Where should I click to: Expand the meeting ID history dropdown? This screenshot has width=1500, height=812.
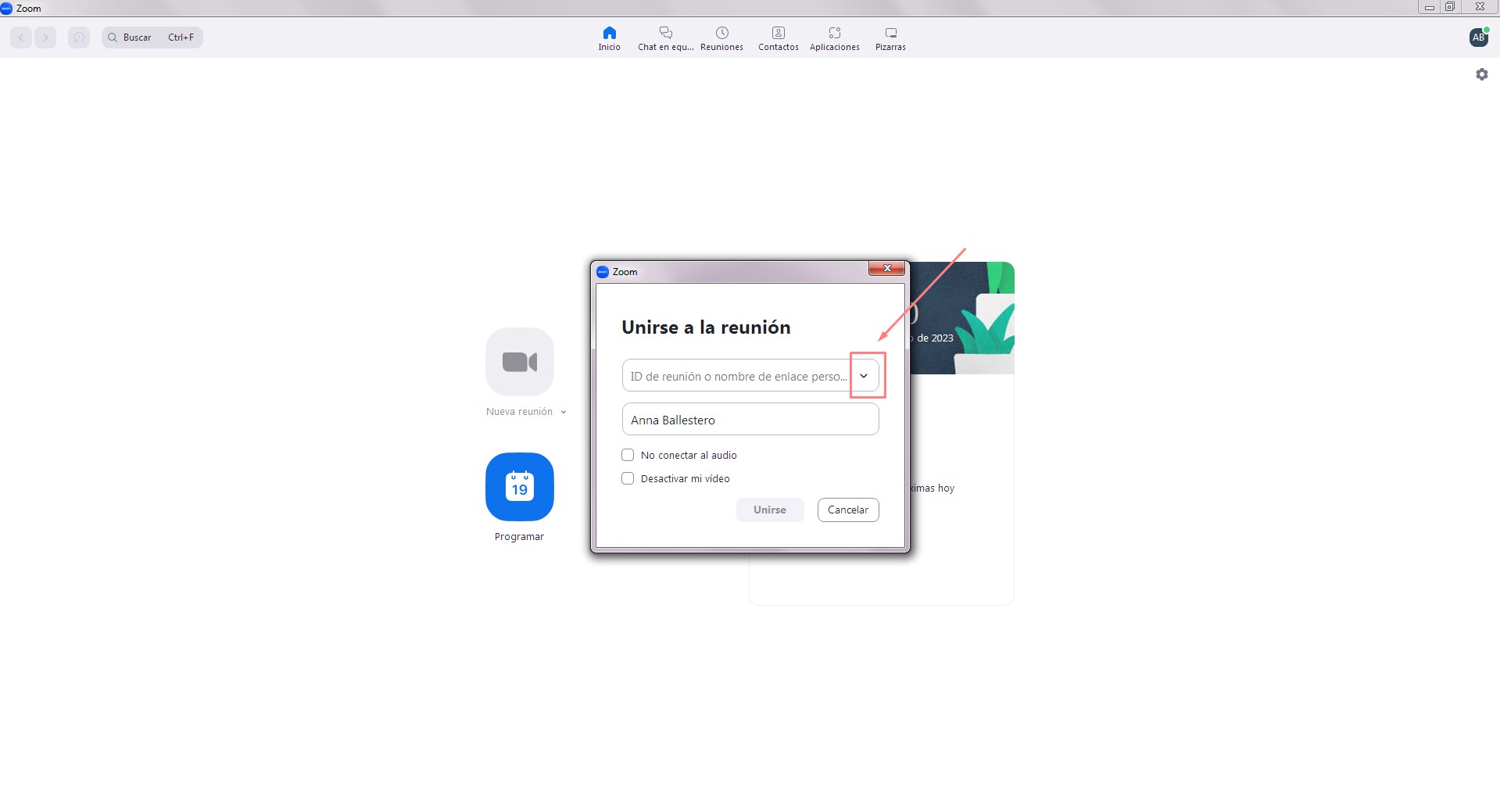(x=864, y=376)
